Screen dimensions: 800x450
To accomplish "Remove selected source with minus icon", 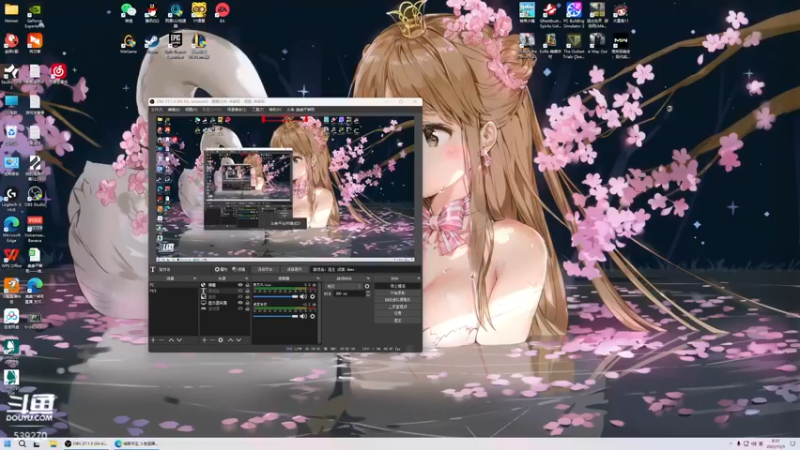I will [x=212, y=340].
